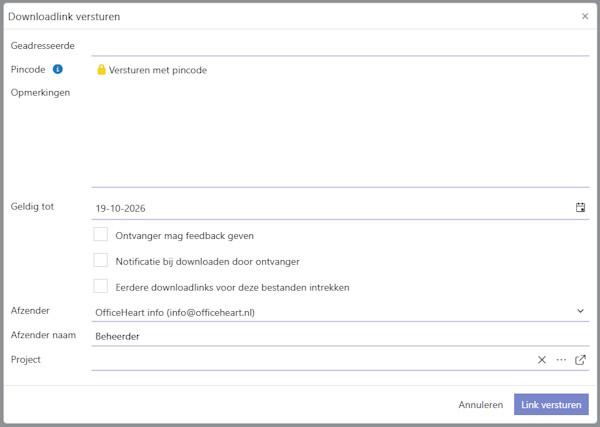Click the Opmerkingen label
600x427 pixels.
point(40,93)
